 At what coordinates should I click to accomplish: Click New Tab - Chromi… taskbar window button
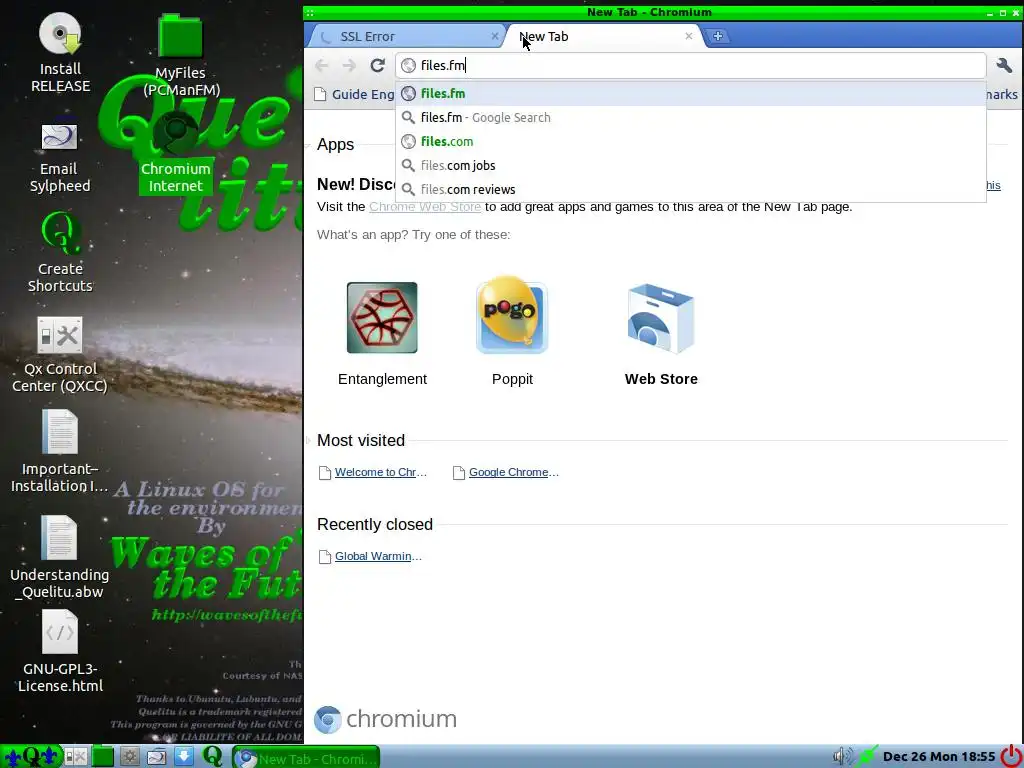click(x=306, y=758)
